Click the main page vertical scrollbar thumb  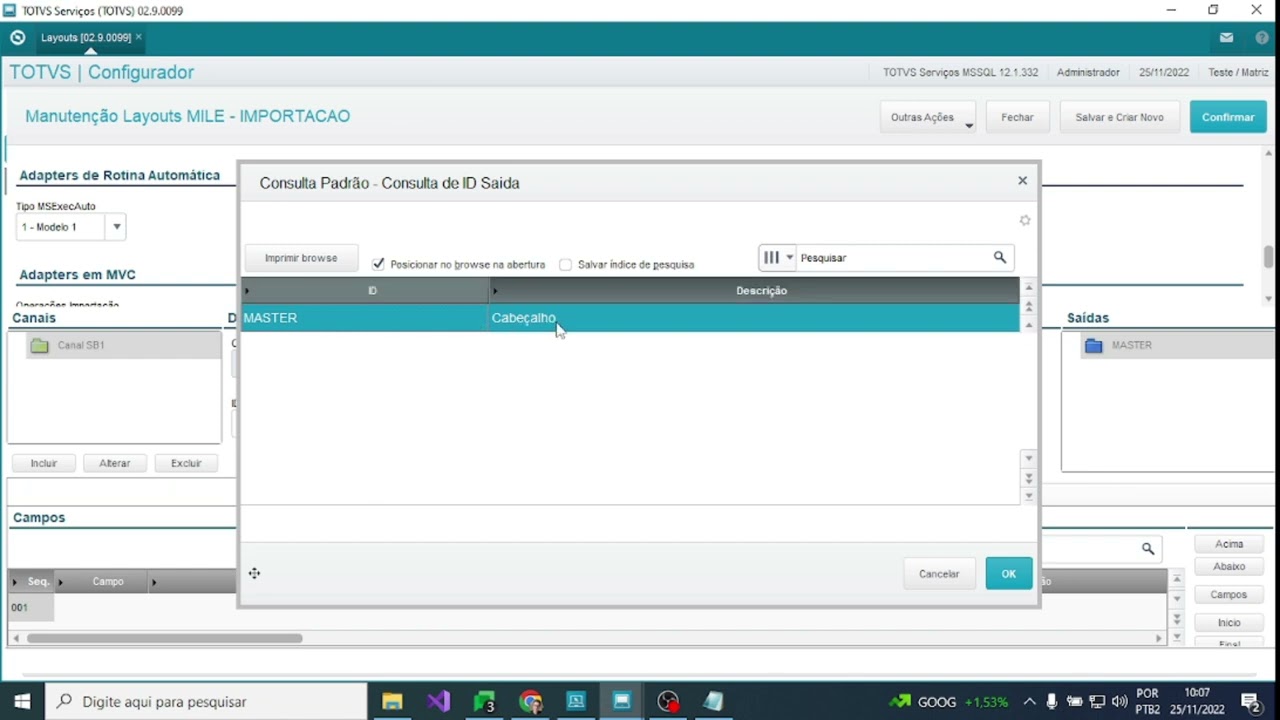(x=1268, y=257)
